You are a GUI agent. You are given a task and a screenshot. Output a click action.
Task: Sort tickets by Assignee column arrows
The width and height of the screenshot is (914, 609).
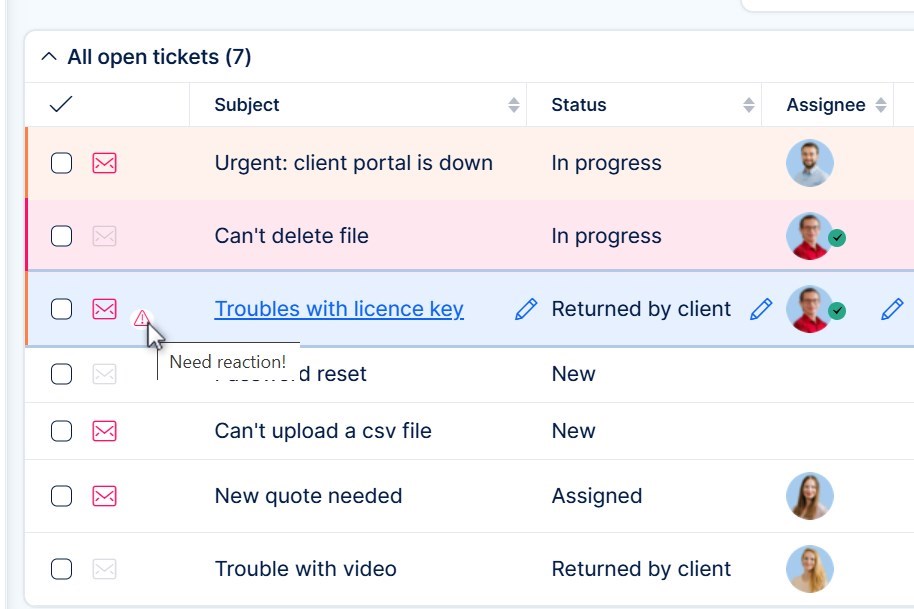880,105
